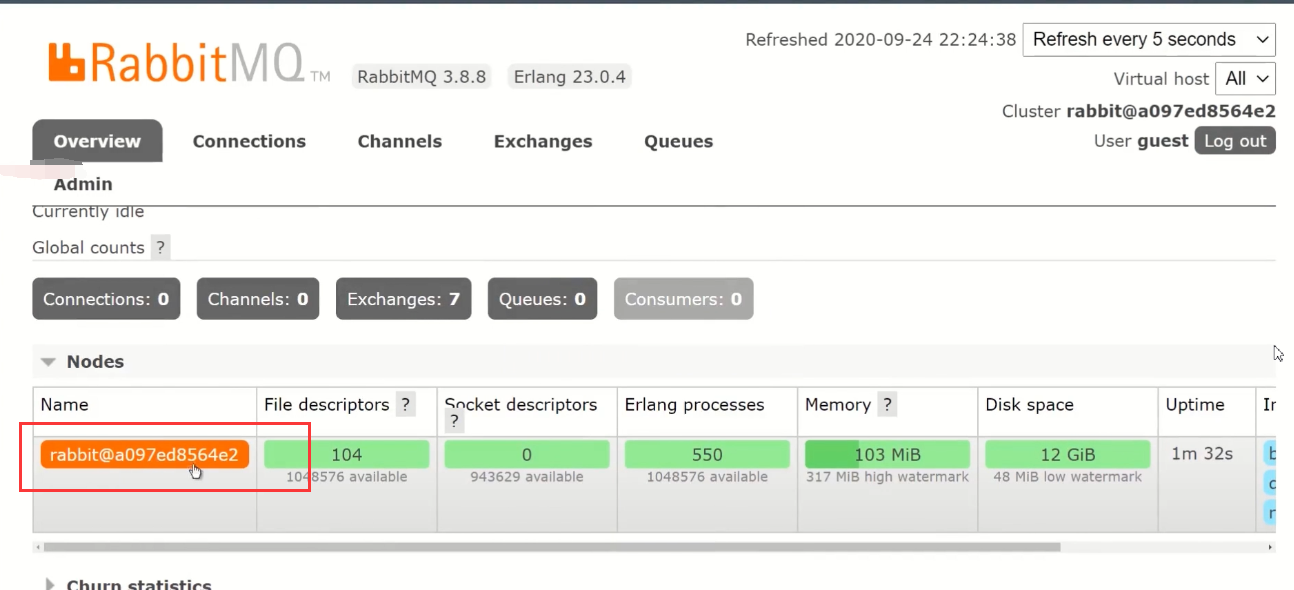Viewport: 1294px width, 590px height.
Task: Click the Erlang processes 550 bar
Action: click(707, 454)
